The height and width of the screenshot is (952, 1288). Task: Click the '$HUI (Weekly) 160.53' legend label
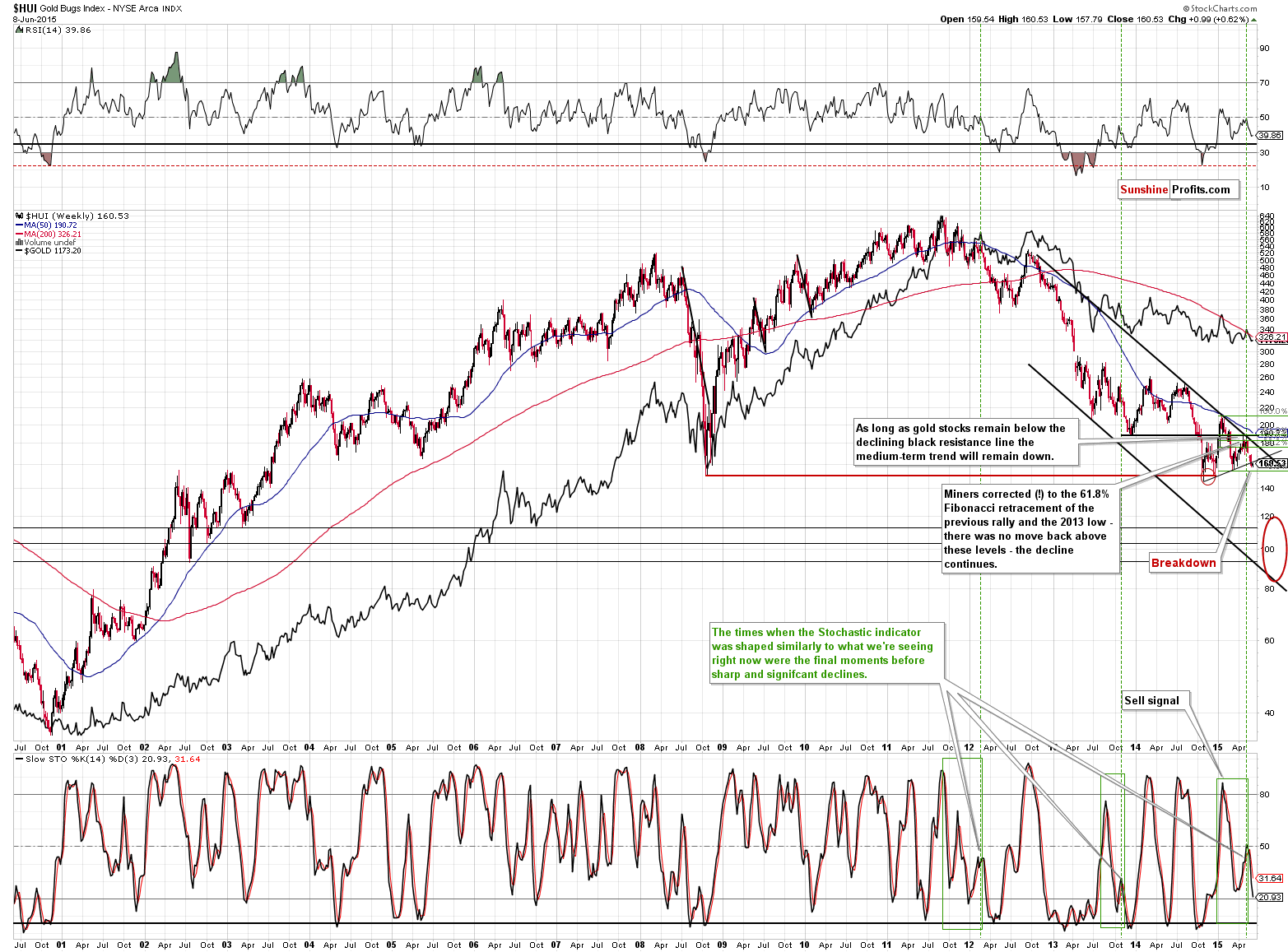point(77,216)
